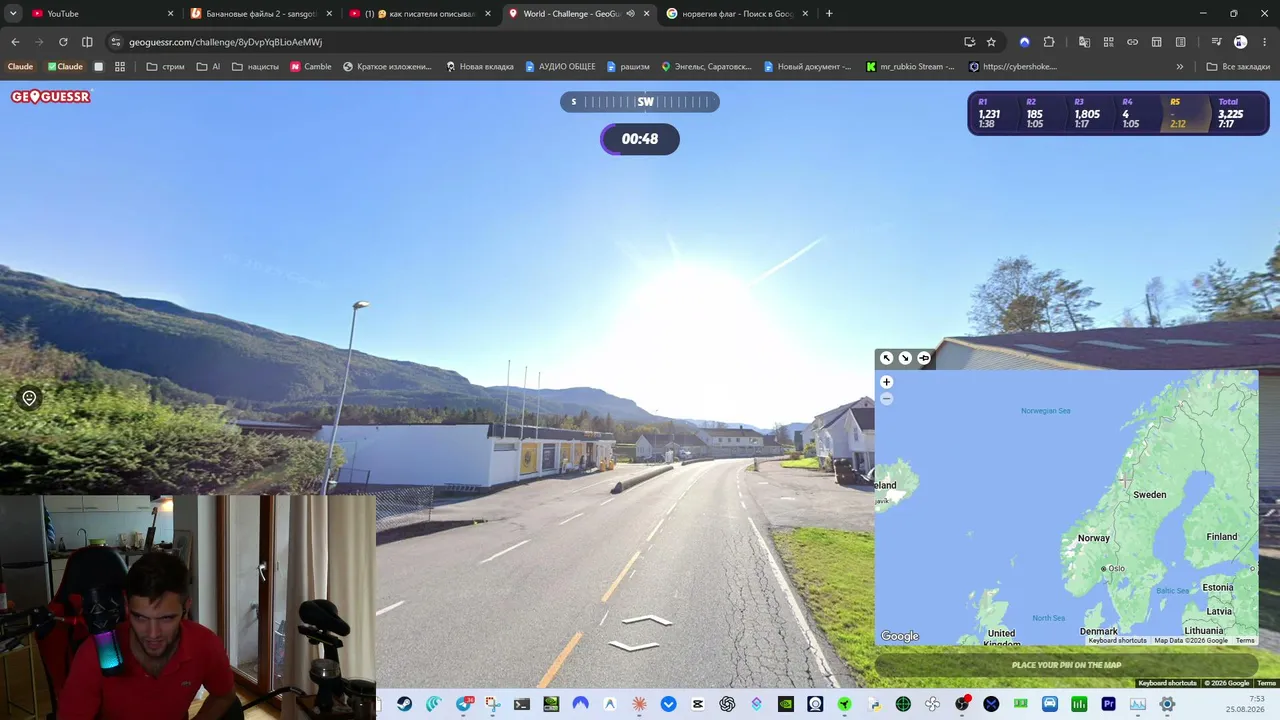1280x720 pixels.
Task: Open ChatGPT from the taskbar
Action: tap(727, 704)
